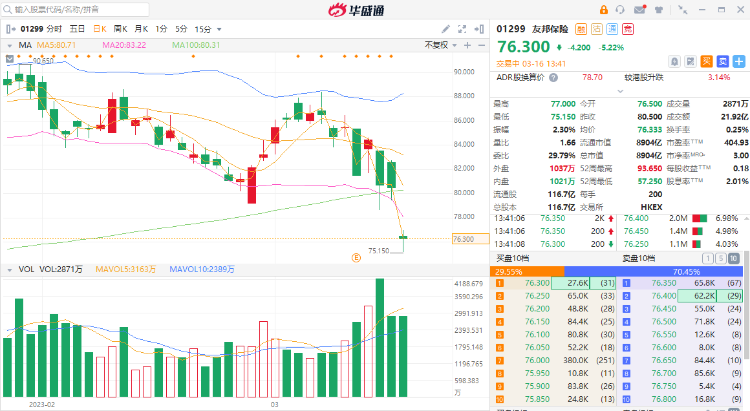Click the blue 卖 sell button
Viewport: 750px width, 411px height.
[x=723, y=61]
